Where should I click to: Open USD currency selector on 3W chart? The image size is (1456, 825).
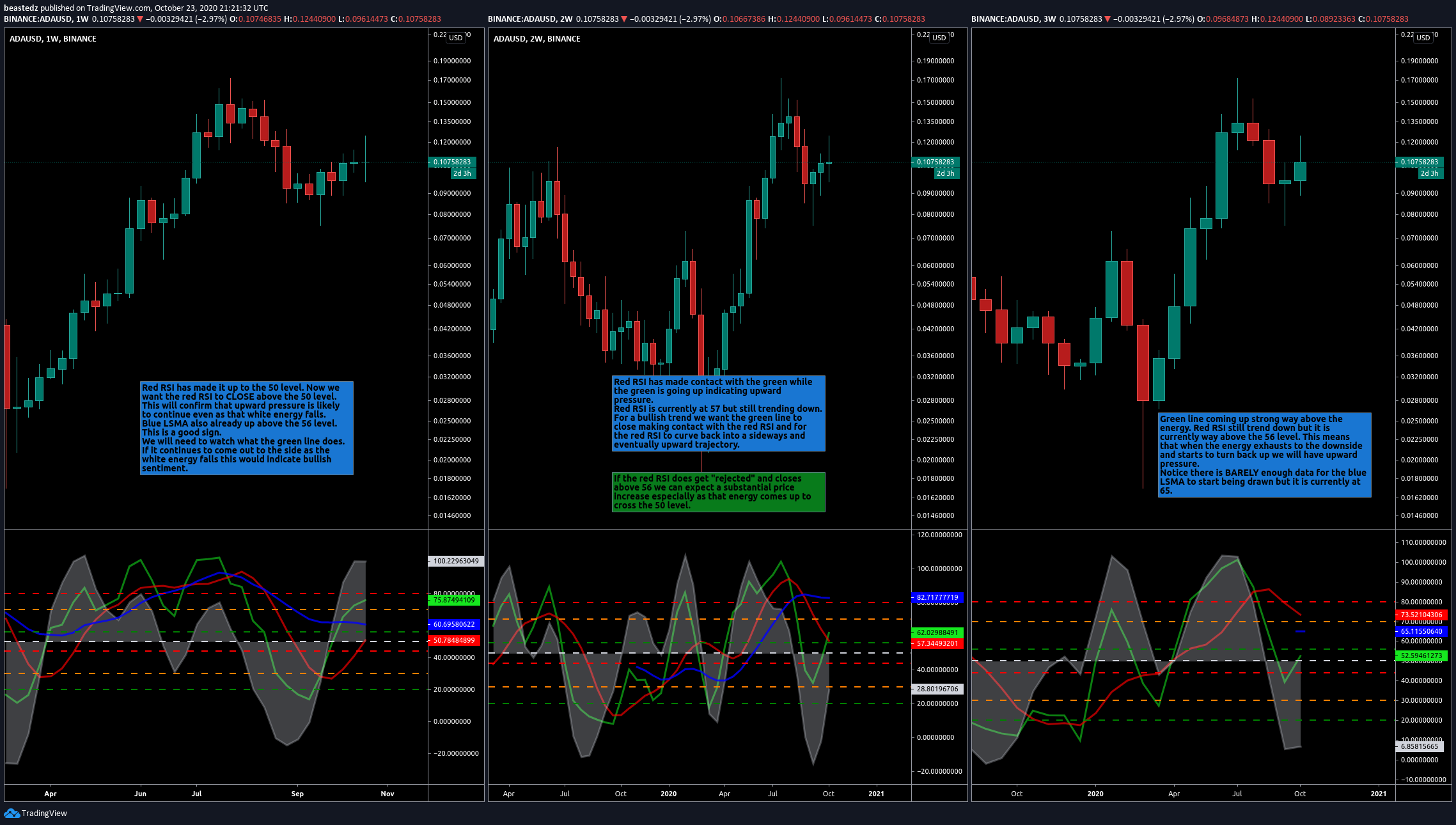[1423, 38]
